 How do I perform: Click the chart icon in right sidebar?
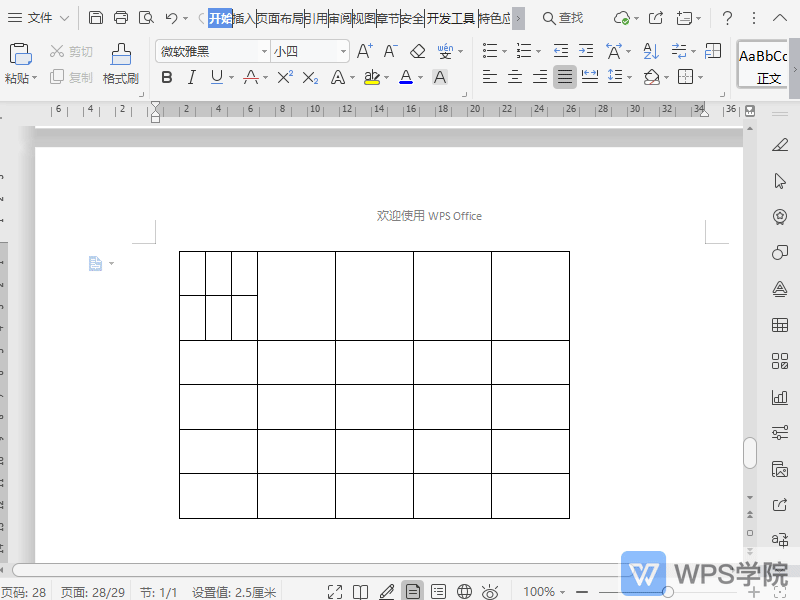click(x=780, y=397)
